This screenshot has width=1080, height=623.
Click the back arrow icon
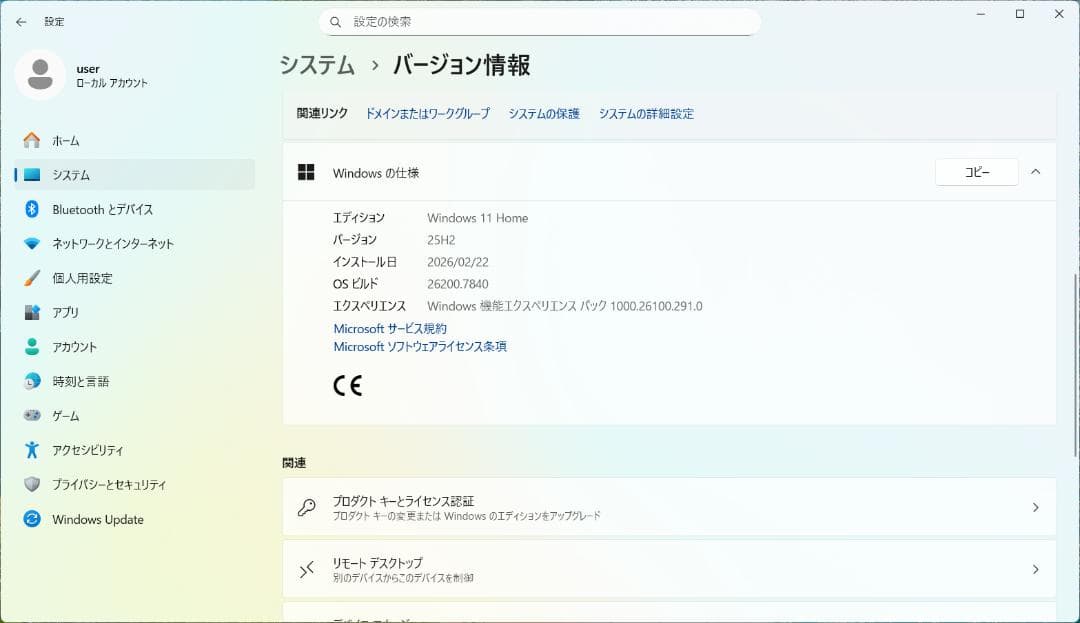tap(21, 22)
